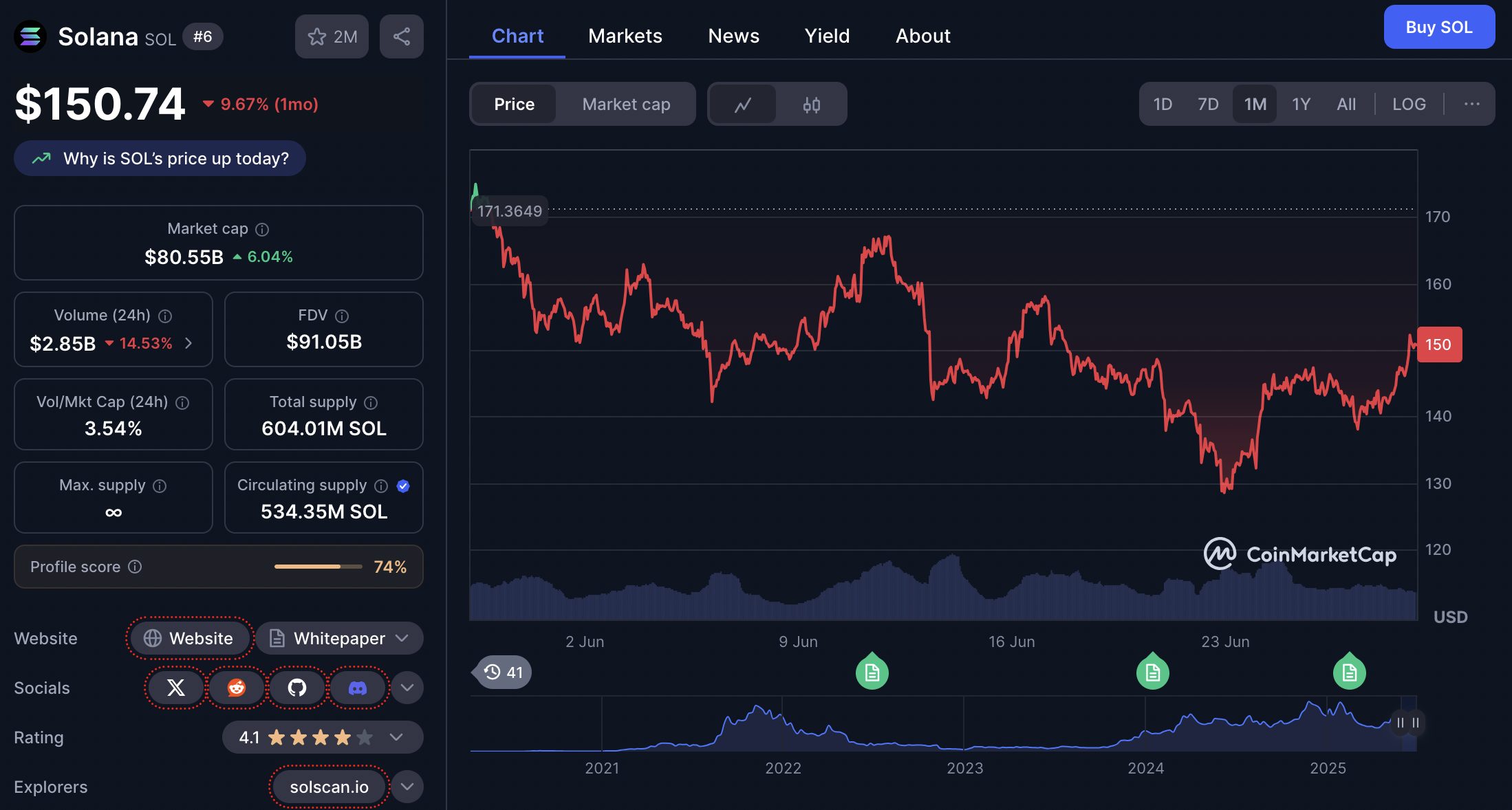This screenshot has width=1512, height=810.
Task: Open the solscan.io explorer link
Action: click(330, 787)
